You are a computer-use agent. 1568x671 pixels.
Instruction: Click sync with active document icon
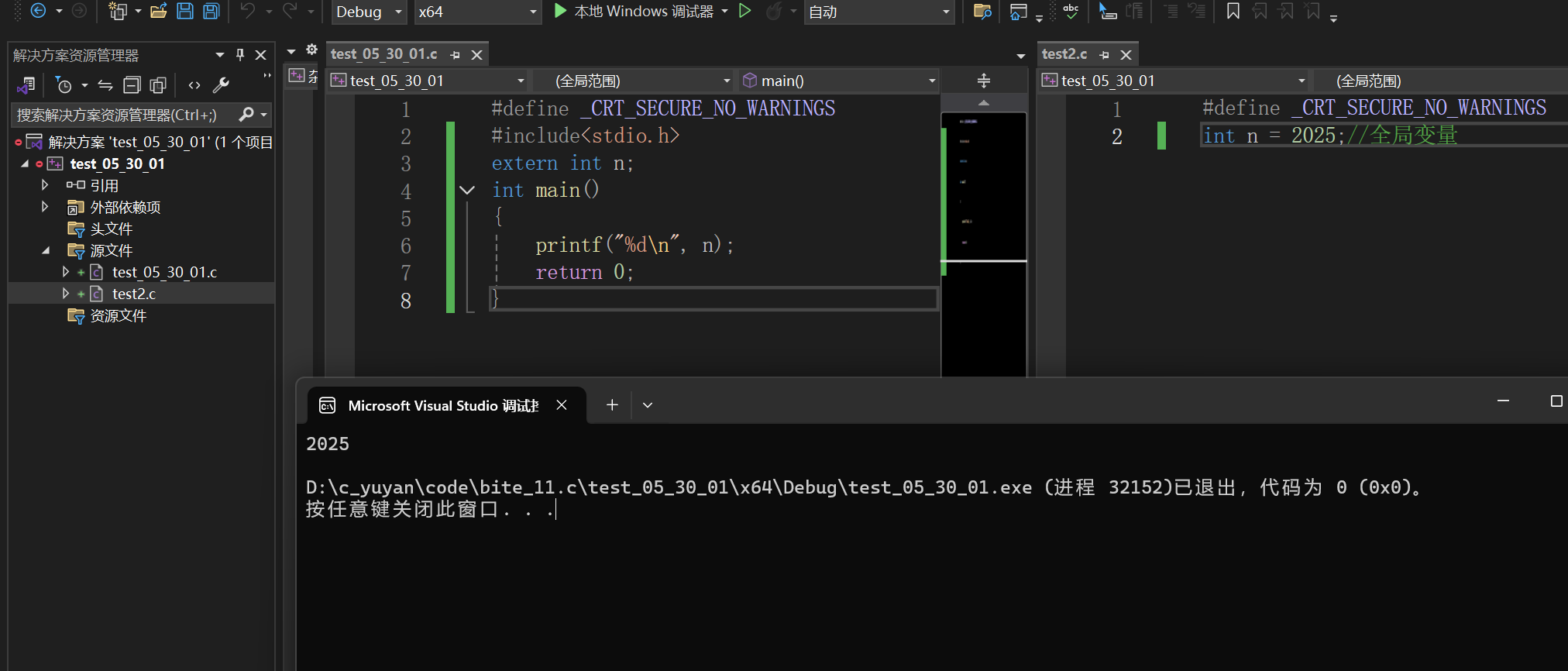click(x=105, y=85)
